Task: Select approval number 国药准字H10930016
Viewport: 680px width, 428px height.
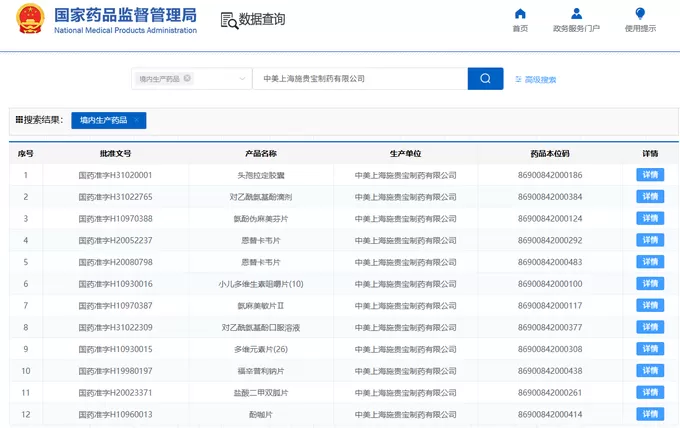Action: pos(115,284)
